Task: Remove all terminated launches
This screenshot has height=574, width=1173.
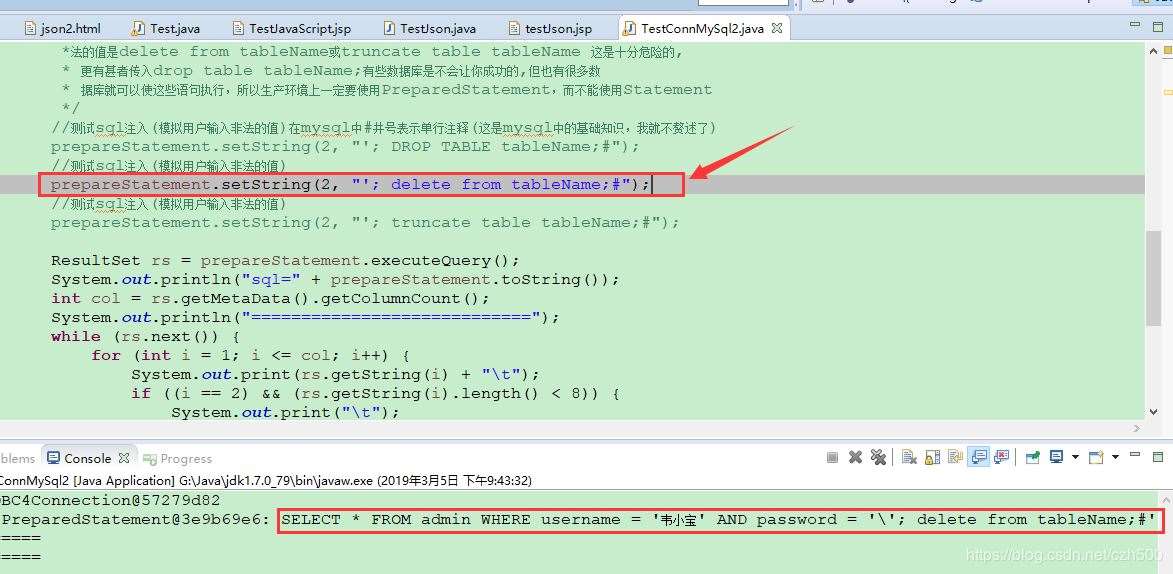Action: (x=878, y=457)
